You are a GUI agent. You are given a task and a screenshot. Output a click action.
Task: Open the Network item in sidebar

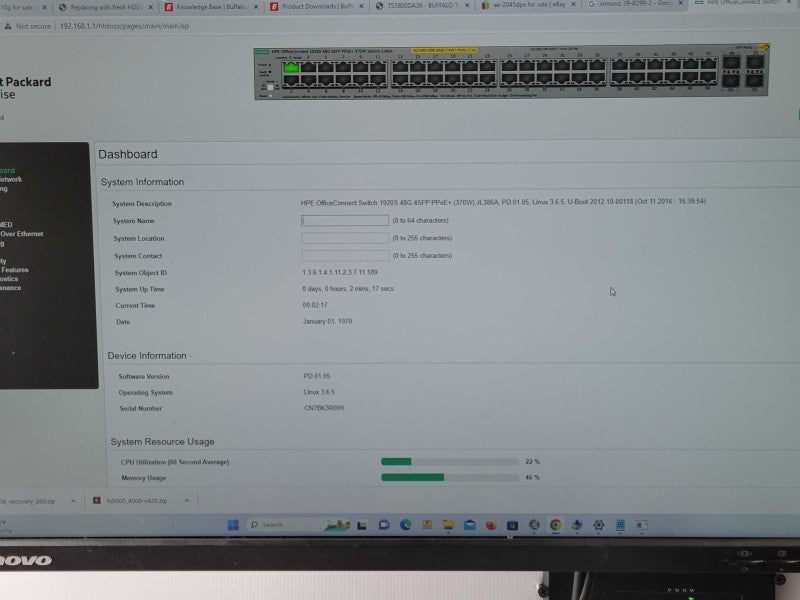pos(11,180)
